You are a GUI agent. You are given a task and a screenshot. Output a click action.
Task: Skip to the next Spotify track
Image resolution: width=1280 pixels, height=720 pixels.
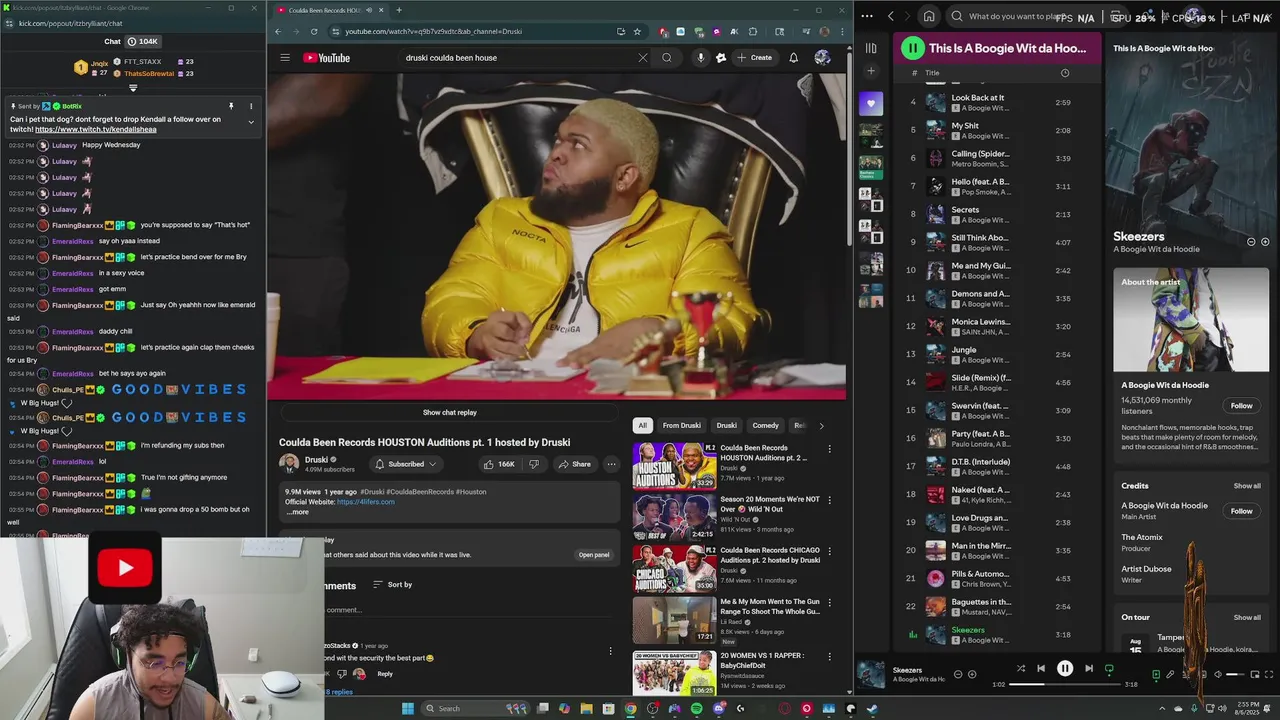[1088, 668]
